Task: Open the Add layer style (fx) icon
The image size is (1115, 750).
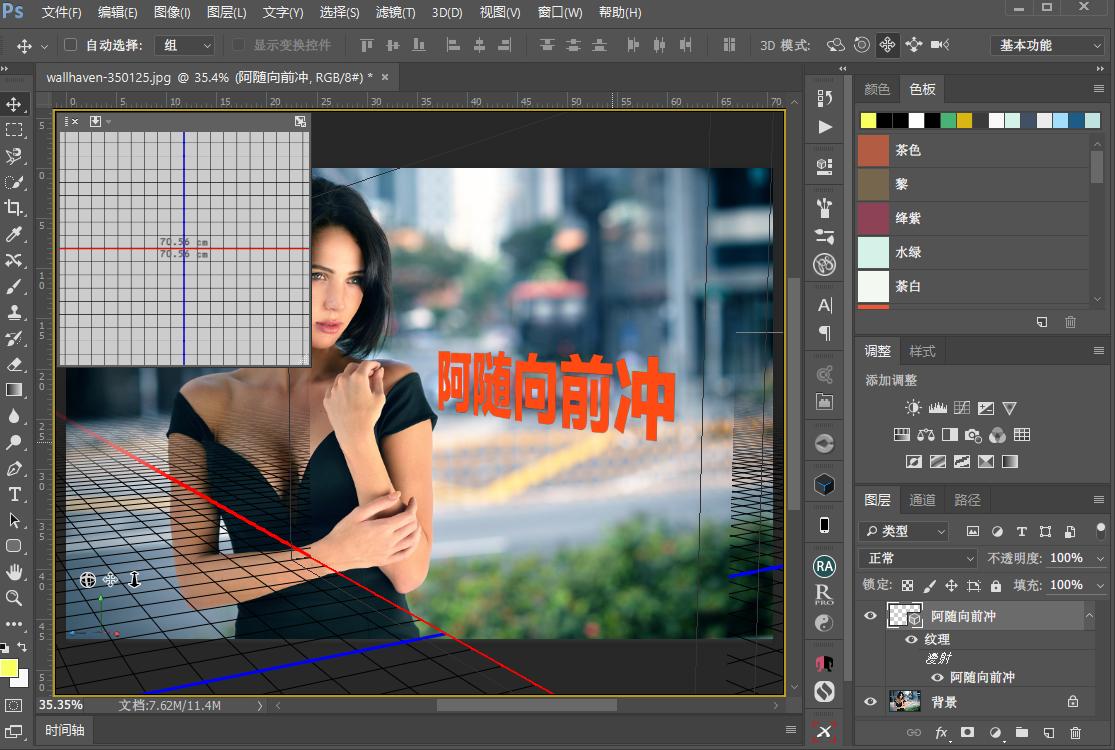Action: [941, 732]
